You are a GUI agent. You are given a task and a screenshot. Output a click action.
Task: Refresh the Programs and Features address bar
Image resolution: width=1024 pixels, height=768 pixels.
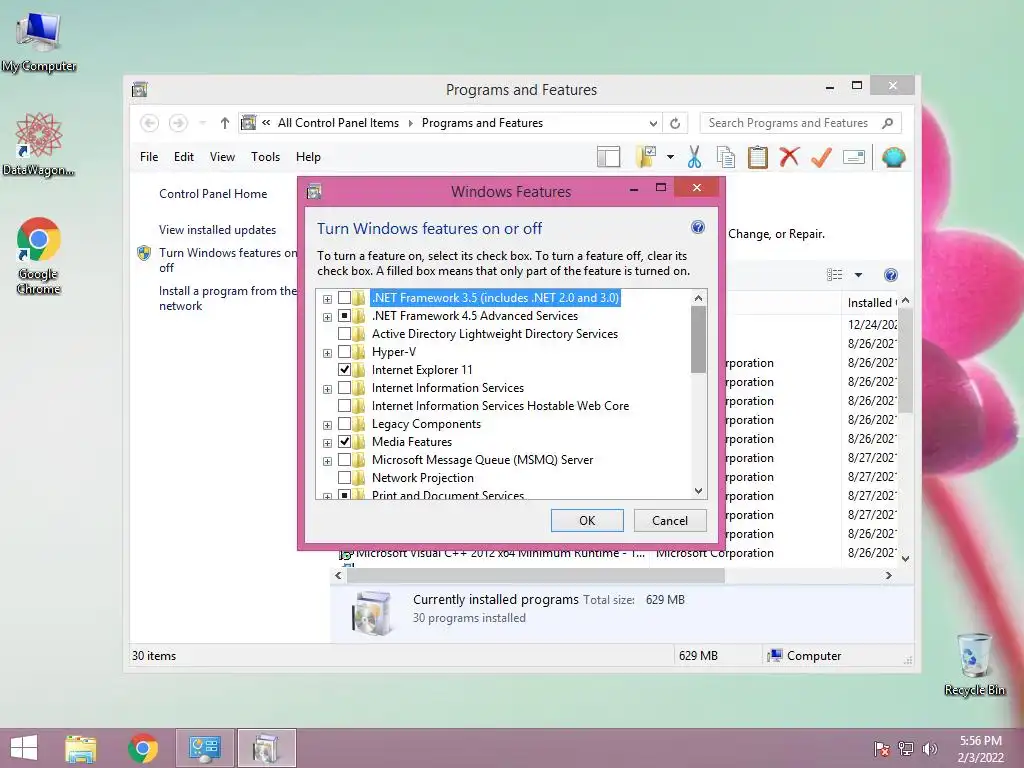pos(675,123)
